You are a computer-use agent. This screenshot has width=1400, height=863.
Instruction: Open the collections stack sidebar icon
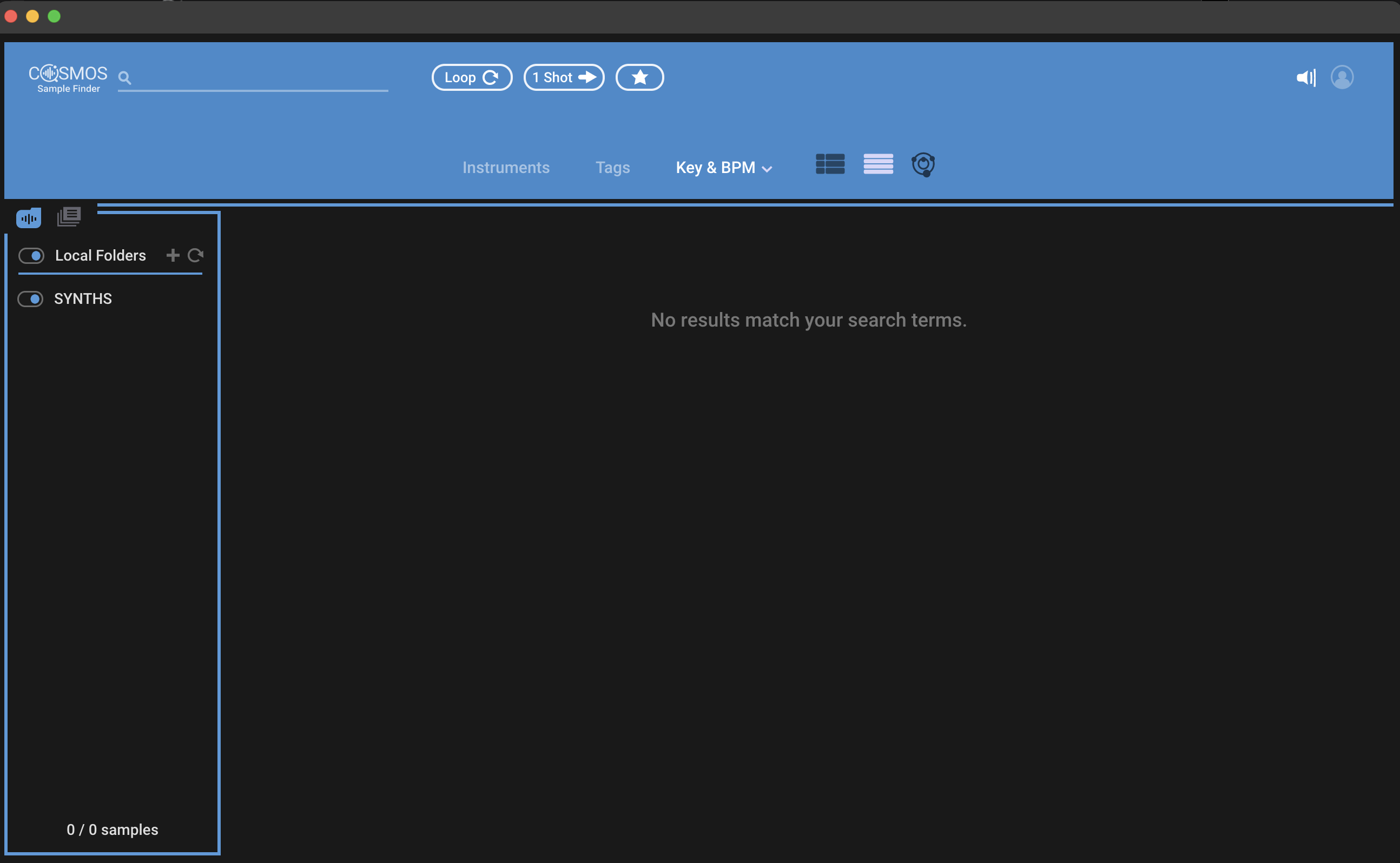pyautogui.click(x=69, y=217)
